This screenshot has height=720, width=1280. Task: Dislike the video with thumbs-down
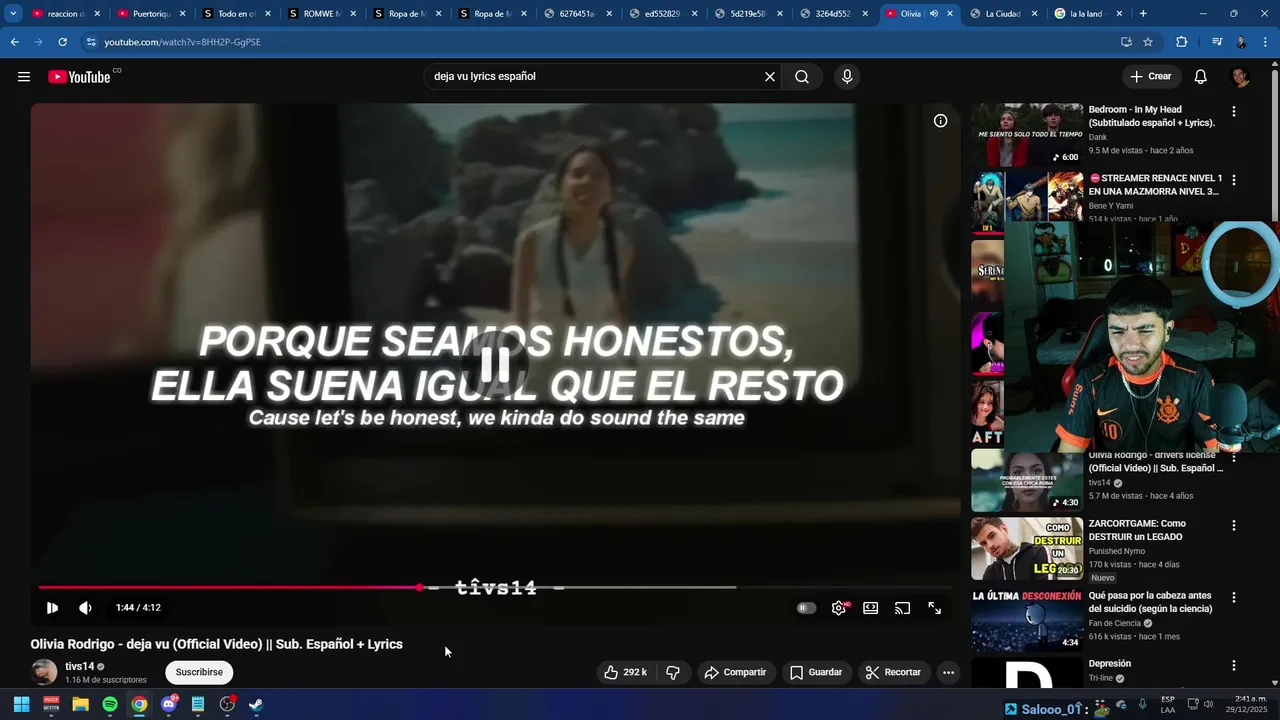pyautogui.click(x=673, y=673)
